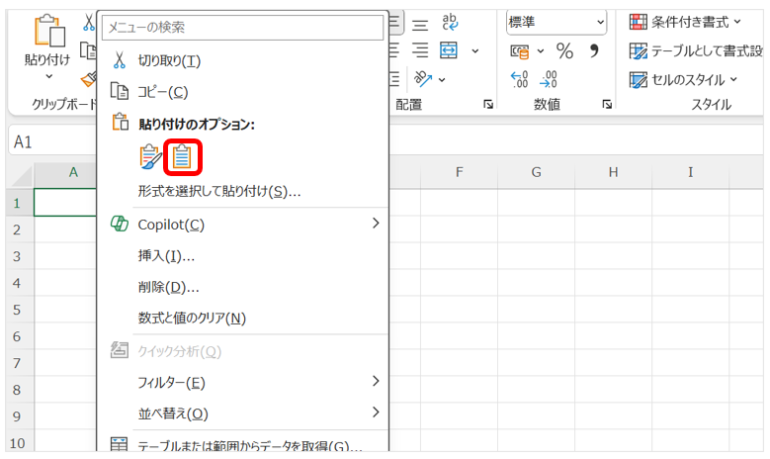Click the accounting currency format icon
Viewport: 770px width, 459px height.
pyautogui.click(x=520, y=51)
